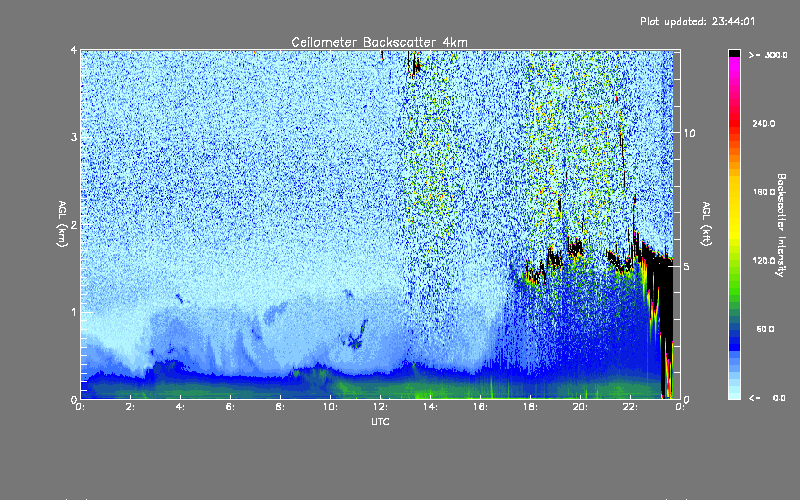
Task: Click the '60.0' color scale label
Action: pos(765,329)
